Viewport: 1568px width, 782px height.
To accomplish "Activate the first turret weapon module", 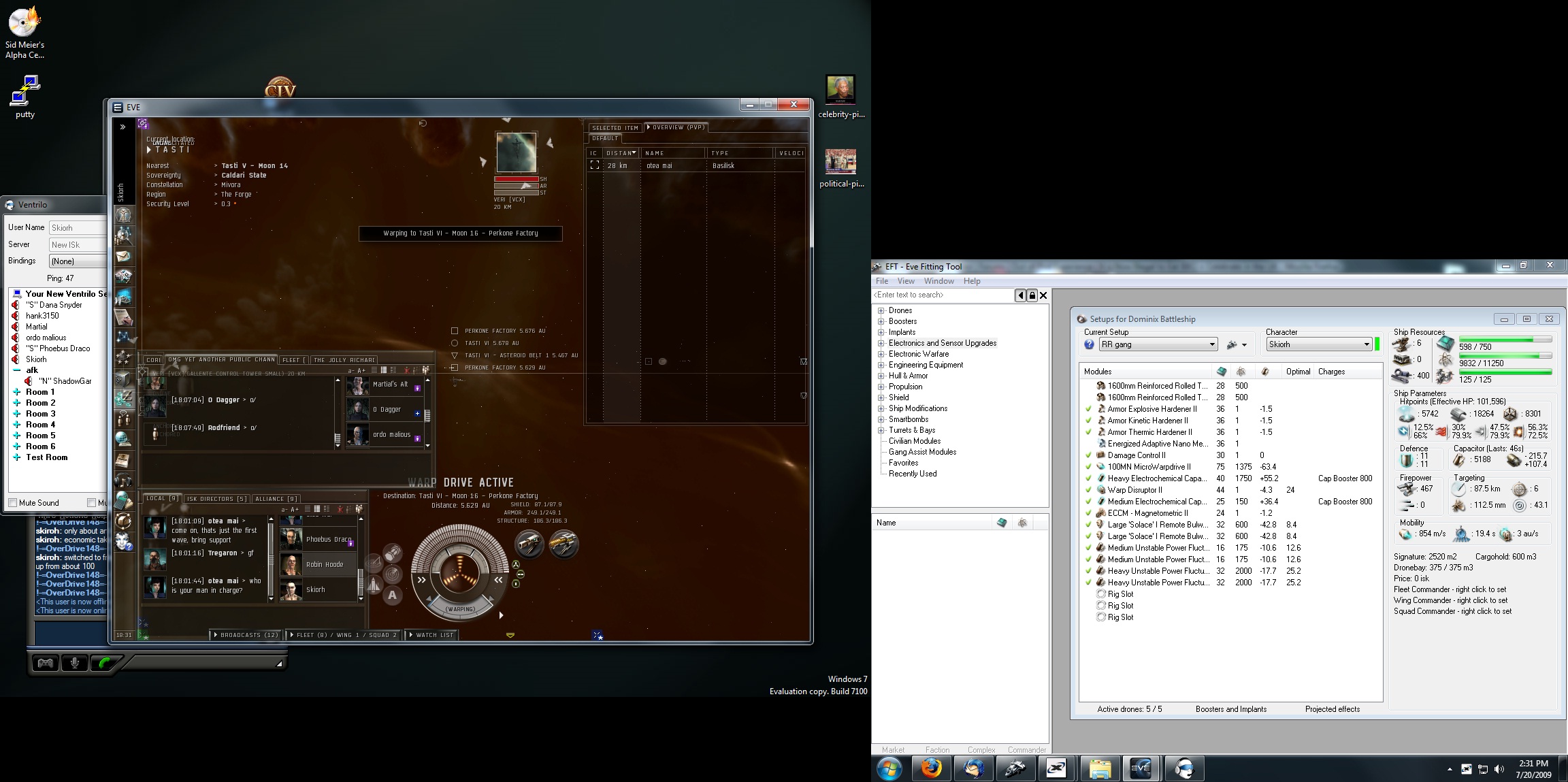I will [529, 544].
